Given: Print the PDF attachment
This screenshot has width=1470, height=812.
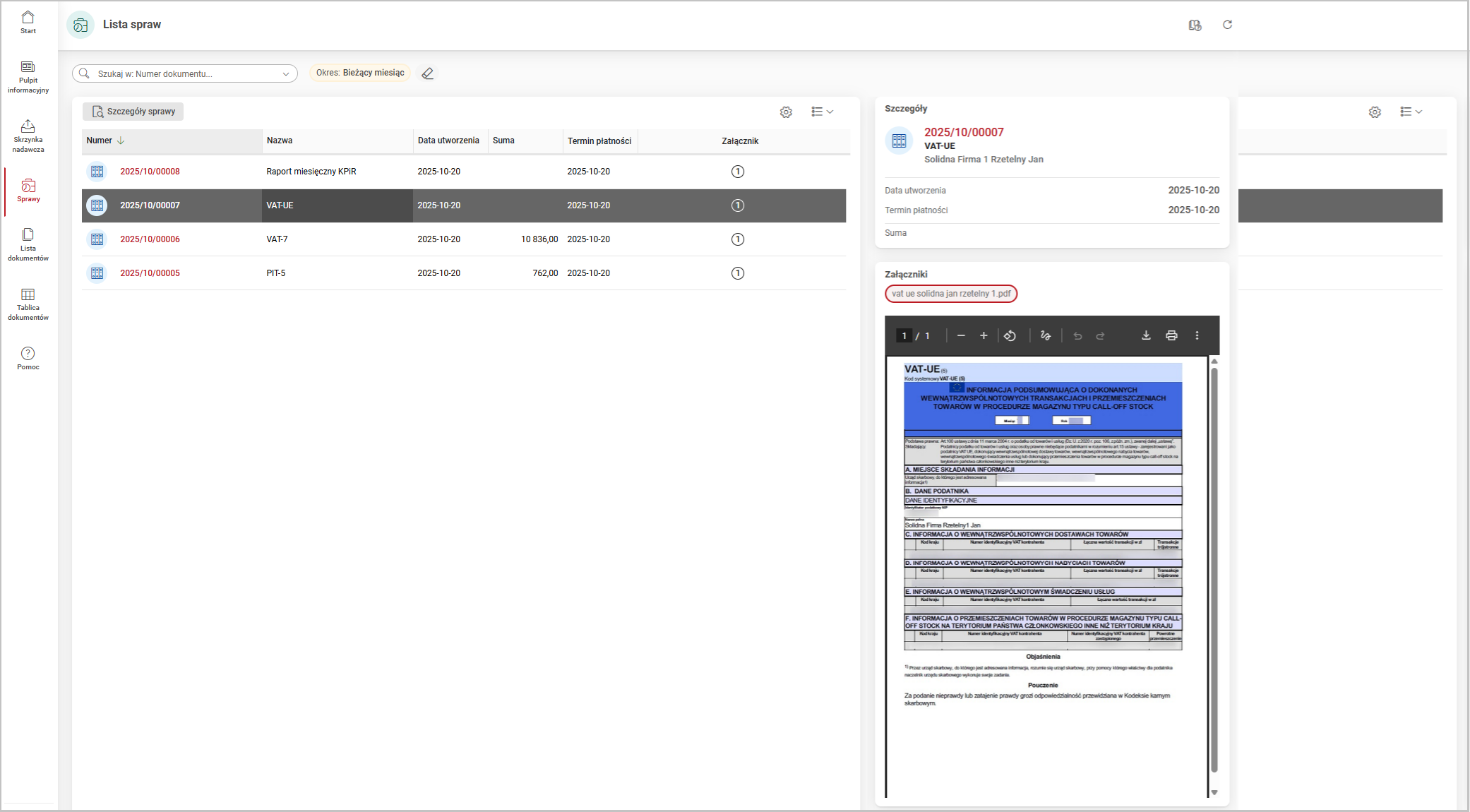Looking at the screenshot, I should coord(1171,335).
